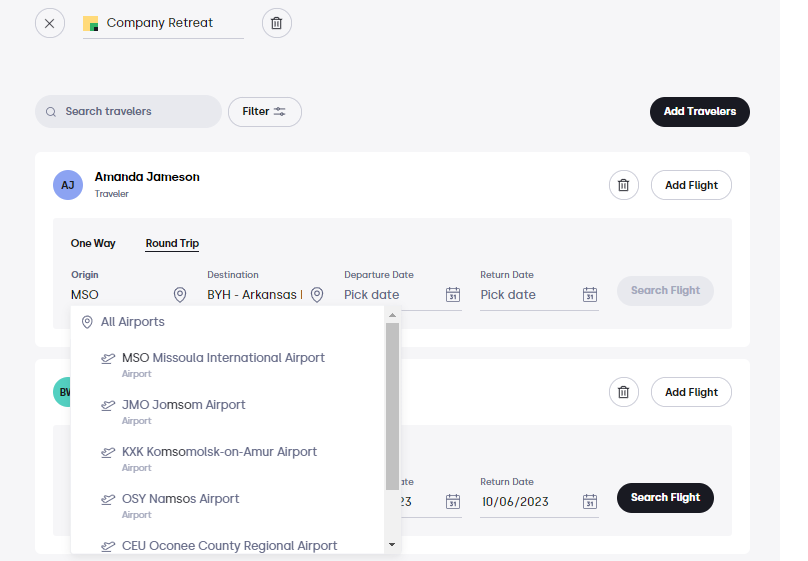This screenshot has height=561, width=808.
Task: Click Amanda's Return Date calendar icon
Action: (590, 295)
